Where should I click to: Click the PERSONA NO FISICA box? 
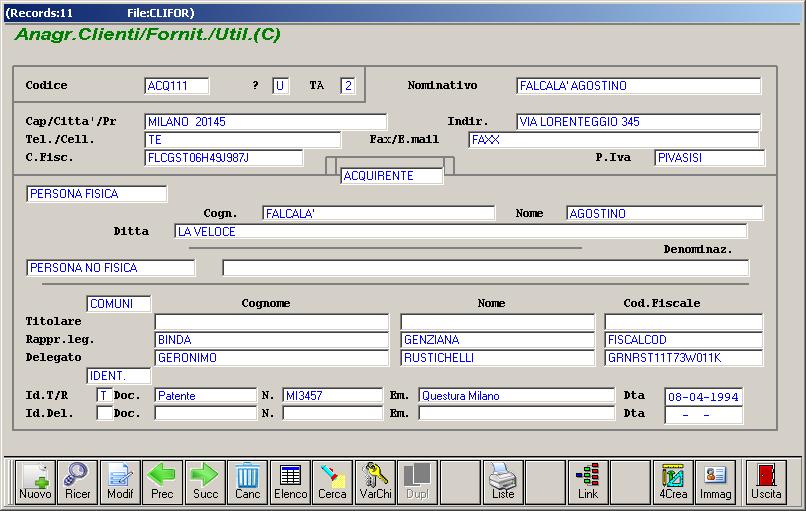tap(111, 268)
